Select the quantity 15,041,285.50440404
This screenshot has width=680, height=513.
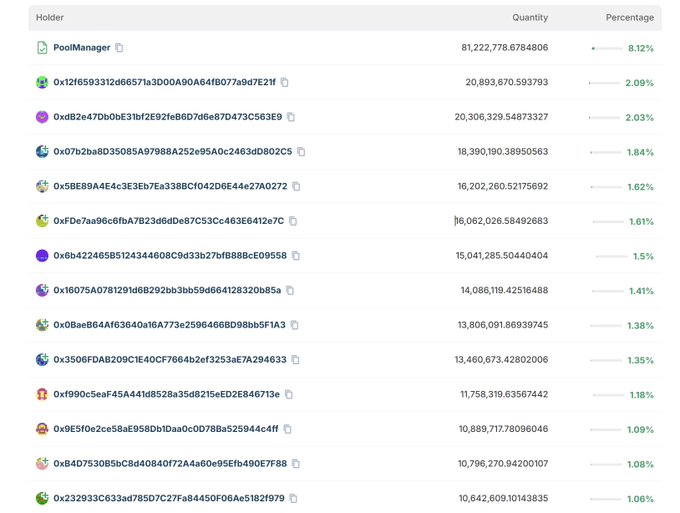coord(502,255)
